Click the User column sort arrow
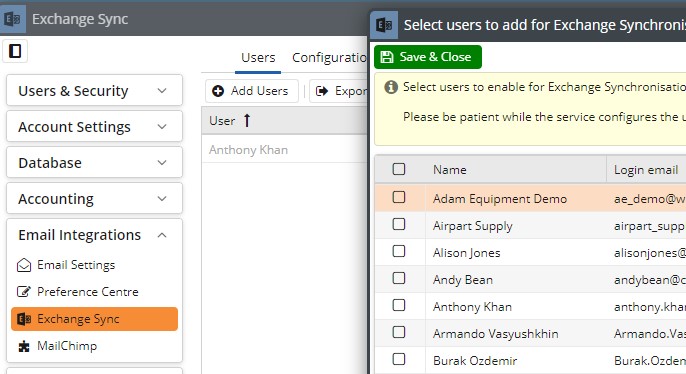The width and height of the screenshot is (686, 374). tap(247, 120)
